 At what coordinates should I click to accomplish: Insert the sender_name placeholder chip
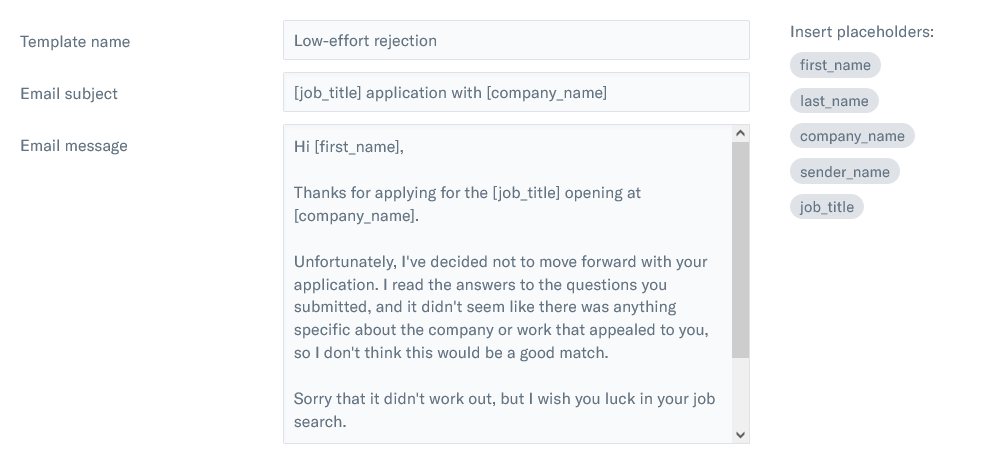click(x=844, y=172)
